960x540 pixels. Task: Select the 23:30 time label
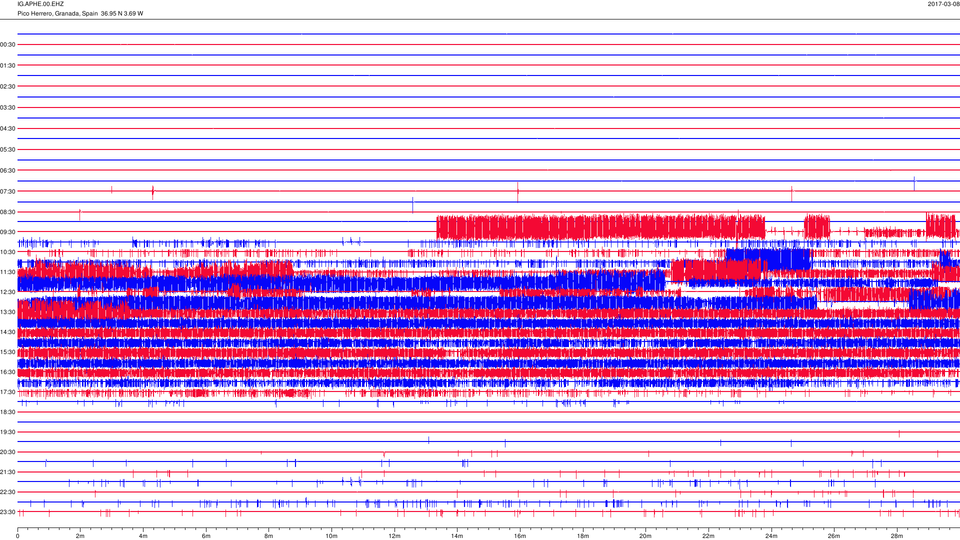(7, 512)
